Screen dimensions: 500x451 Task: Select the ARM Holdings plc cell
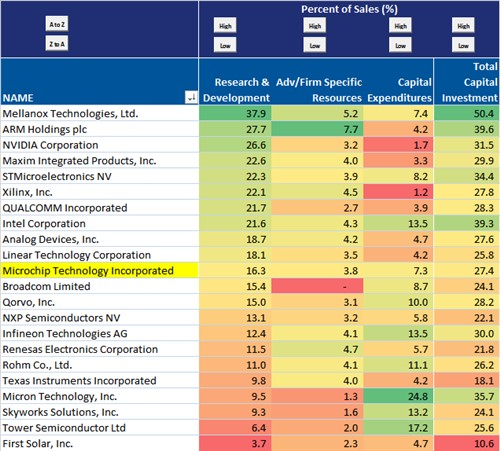pos(99,129)
